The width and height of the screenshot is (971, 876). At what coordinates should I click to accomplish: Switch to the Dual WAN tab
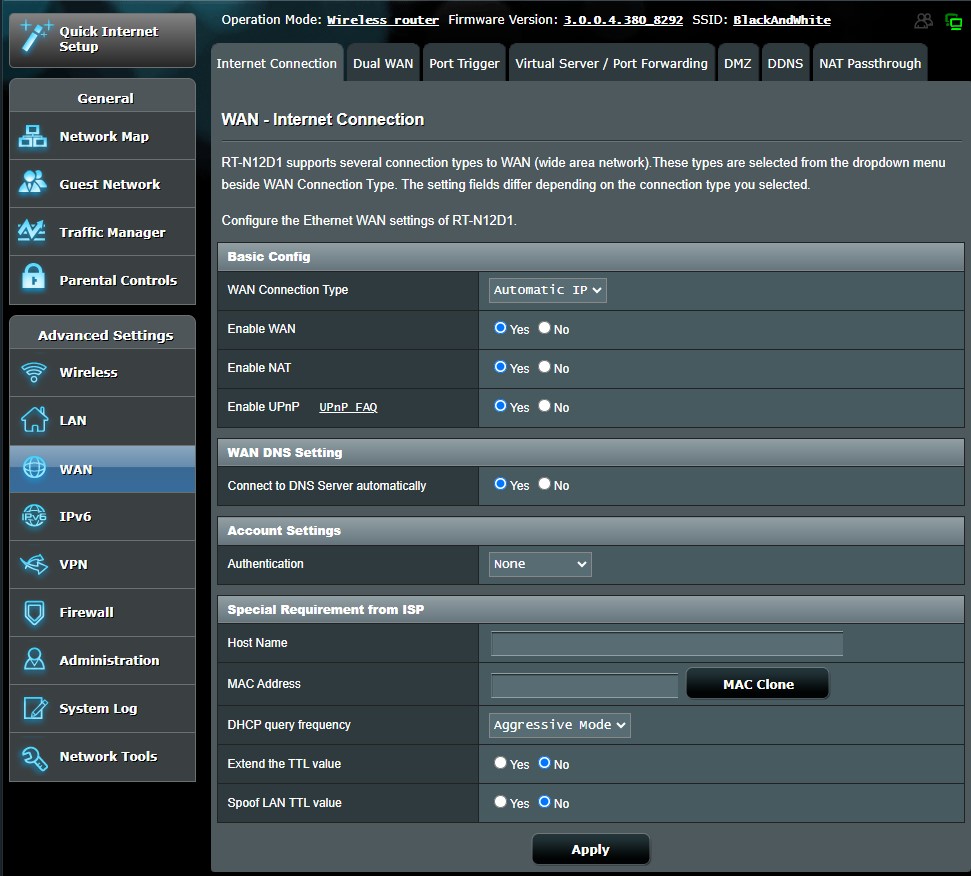(383, 63)
